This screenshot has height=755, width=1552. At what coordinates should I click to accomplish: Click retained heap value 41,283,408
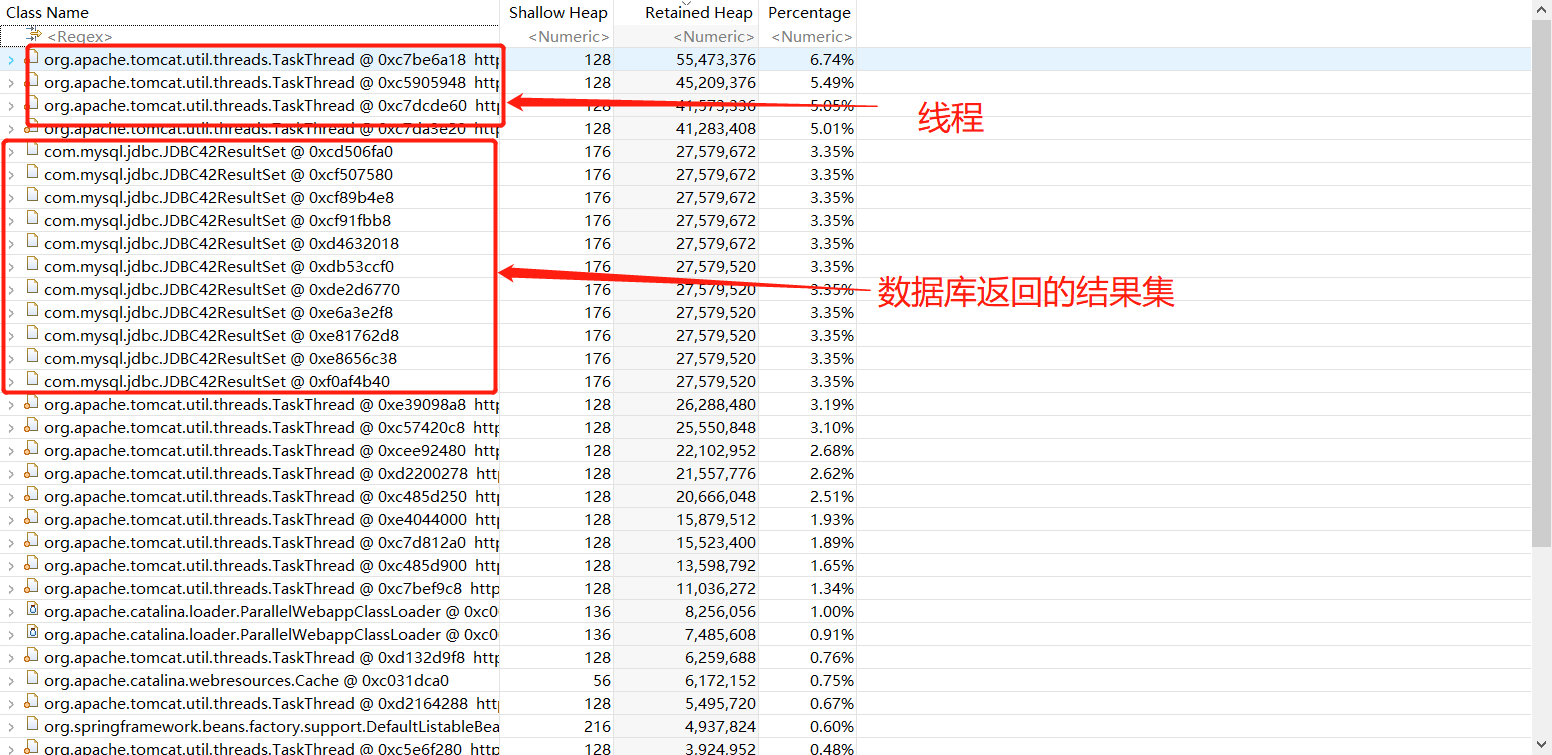pos(716,128)
